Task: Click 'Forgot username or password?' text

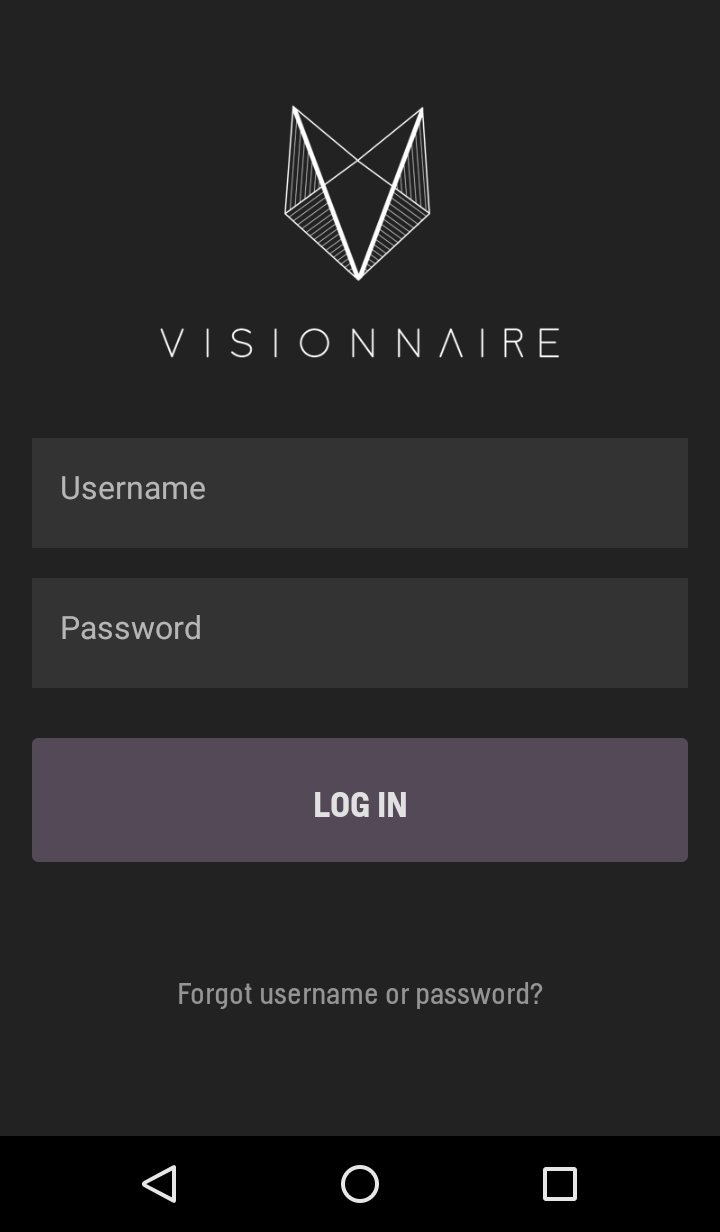Action: 360,993
